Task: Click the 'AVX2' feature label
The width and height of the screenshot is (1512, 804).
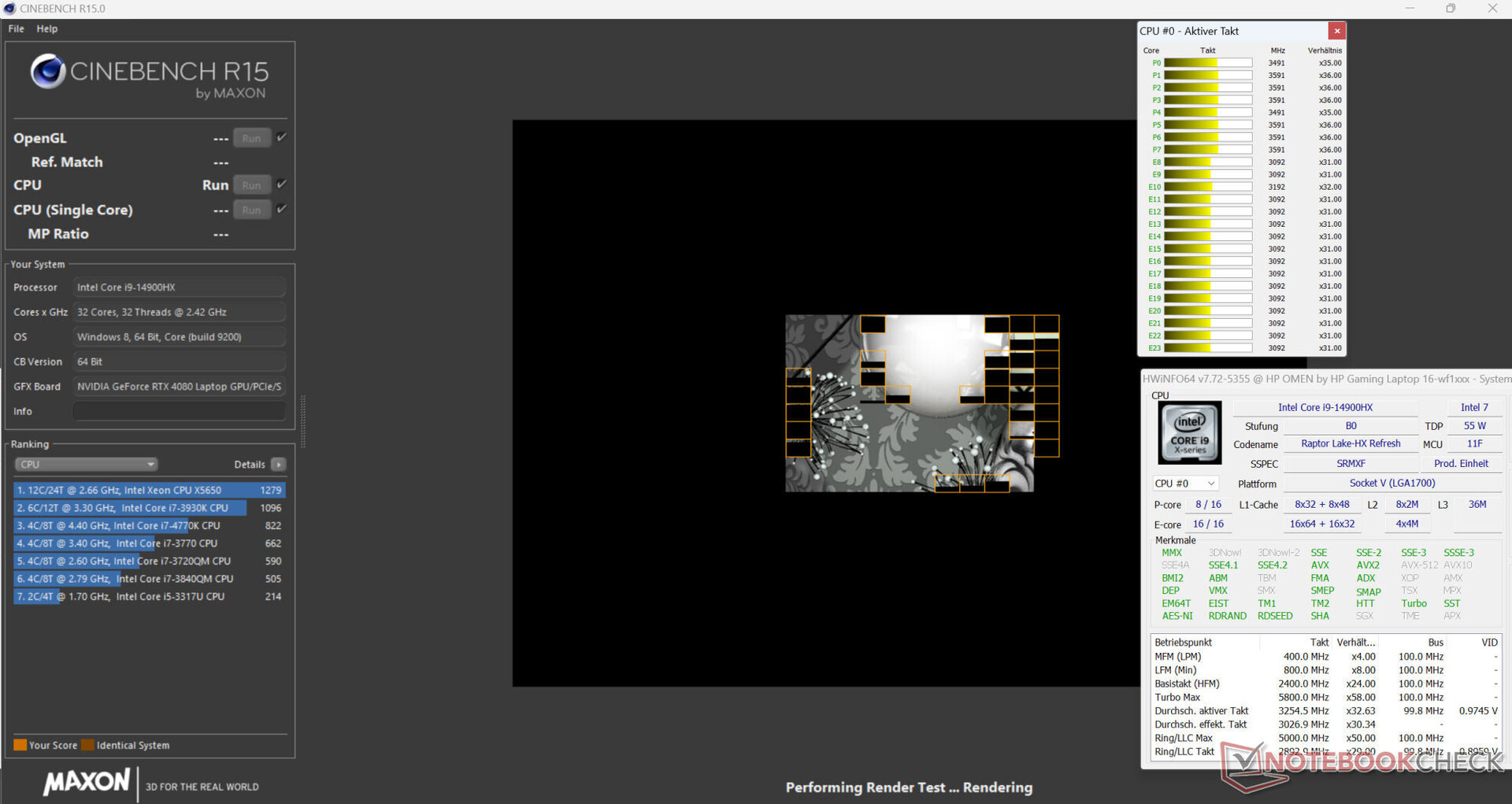Action: point(1368,565)
